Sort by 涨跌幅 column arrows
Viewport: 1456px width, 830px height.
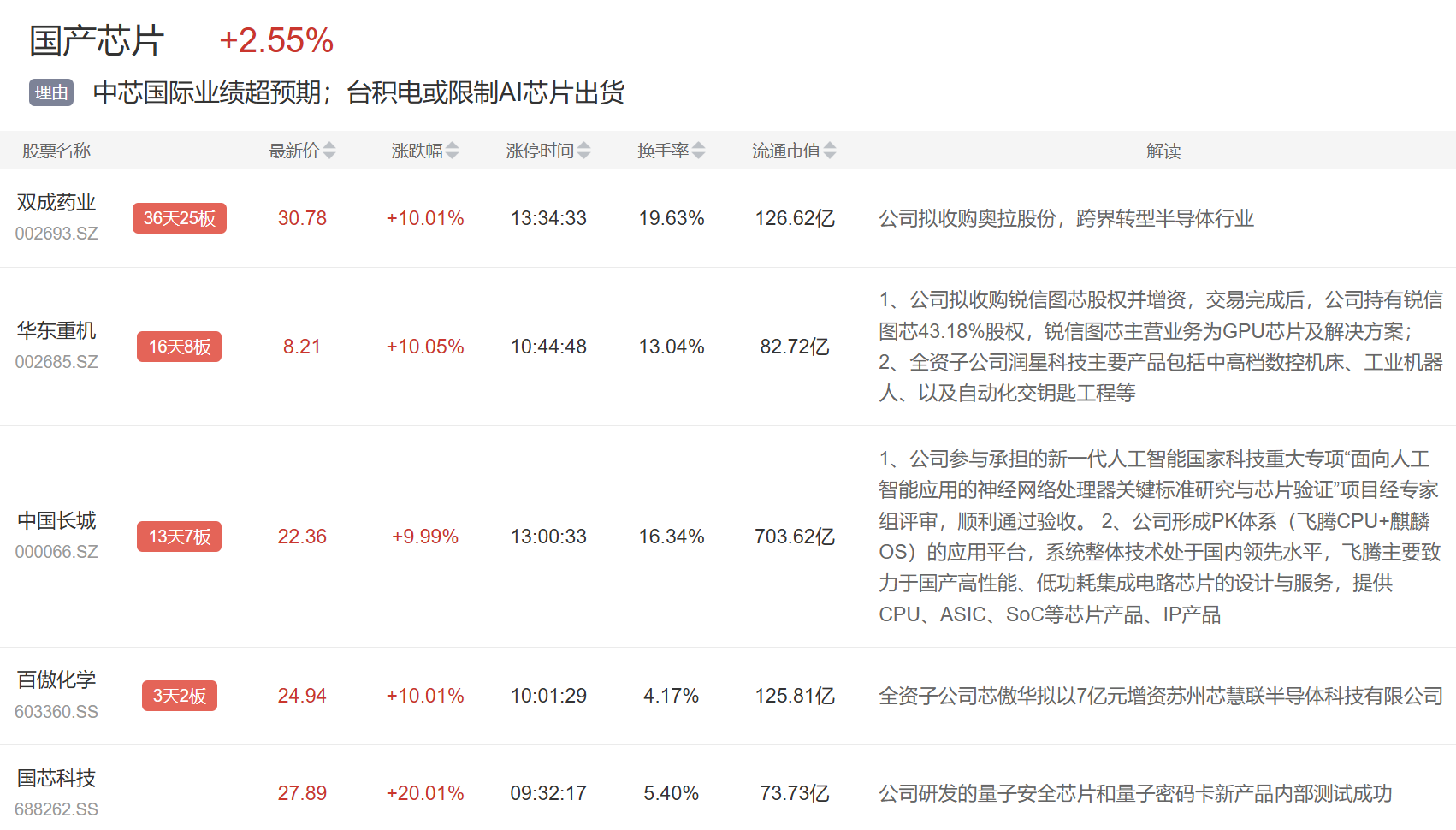click(453, 151)
